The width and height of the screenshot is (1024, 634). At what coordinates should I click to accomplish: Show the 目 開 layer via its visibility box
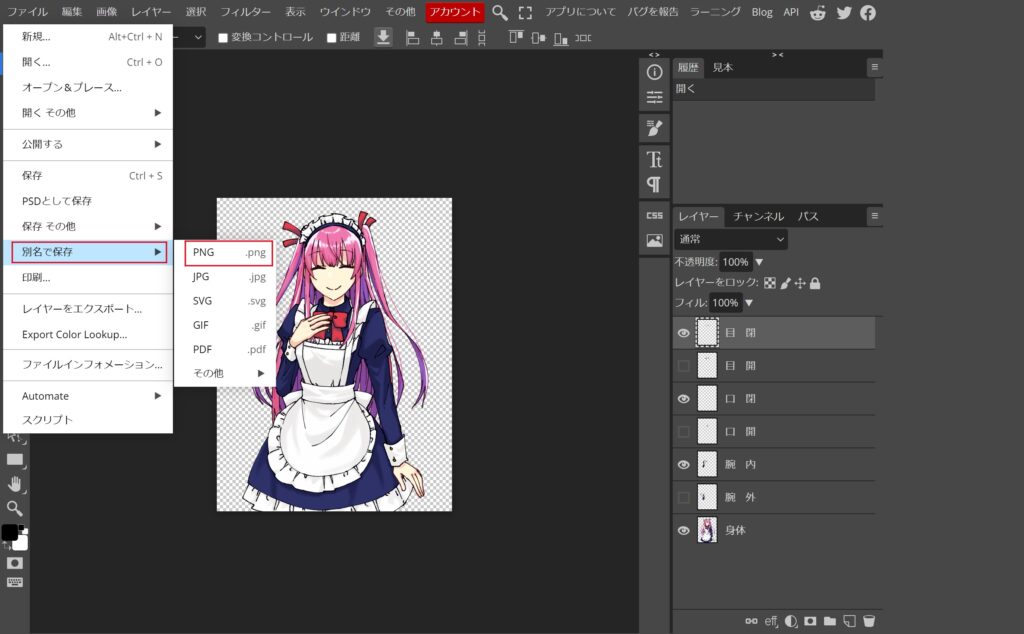pyautogui.click(x=684, y=366)
